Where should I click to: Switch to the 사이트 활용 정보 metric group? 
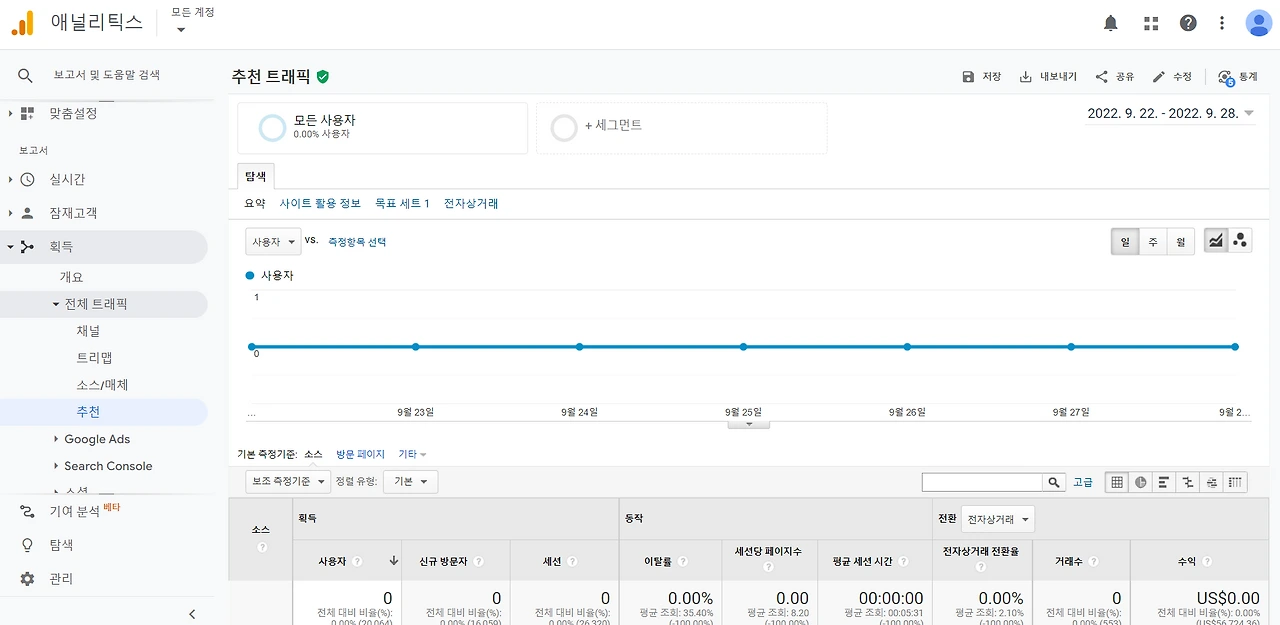tap(320, 203)
